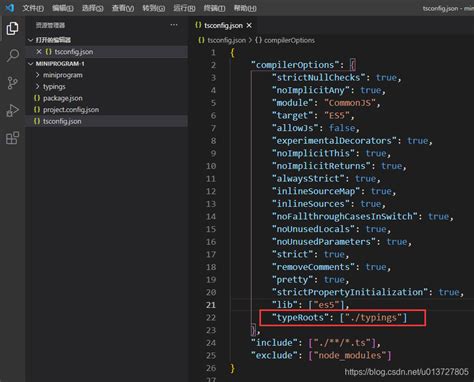Open the Extensions view icon
The width and height of the screenshot is (474, 382).
pos(12,138)
